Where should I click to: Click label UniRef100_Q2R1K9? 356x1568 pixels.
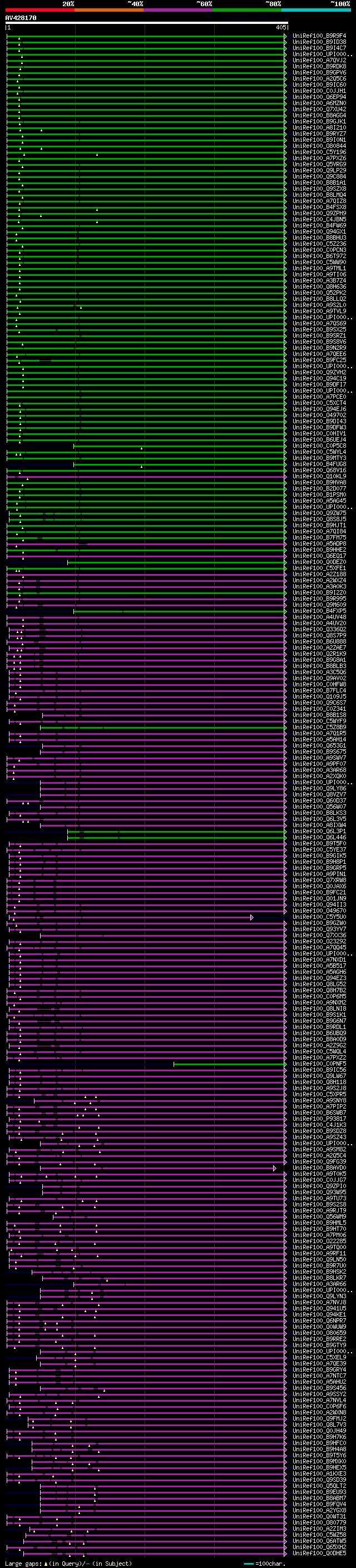319,654
